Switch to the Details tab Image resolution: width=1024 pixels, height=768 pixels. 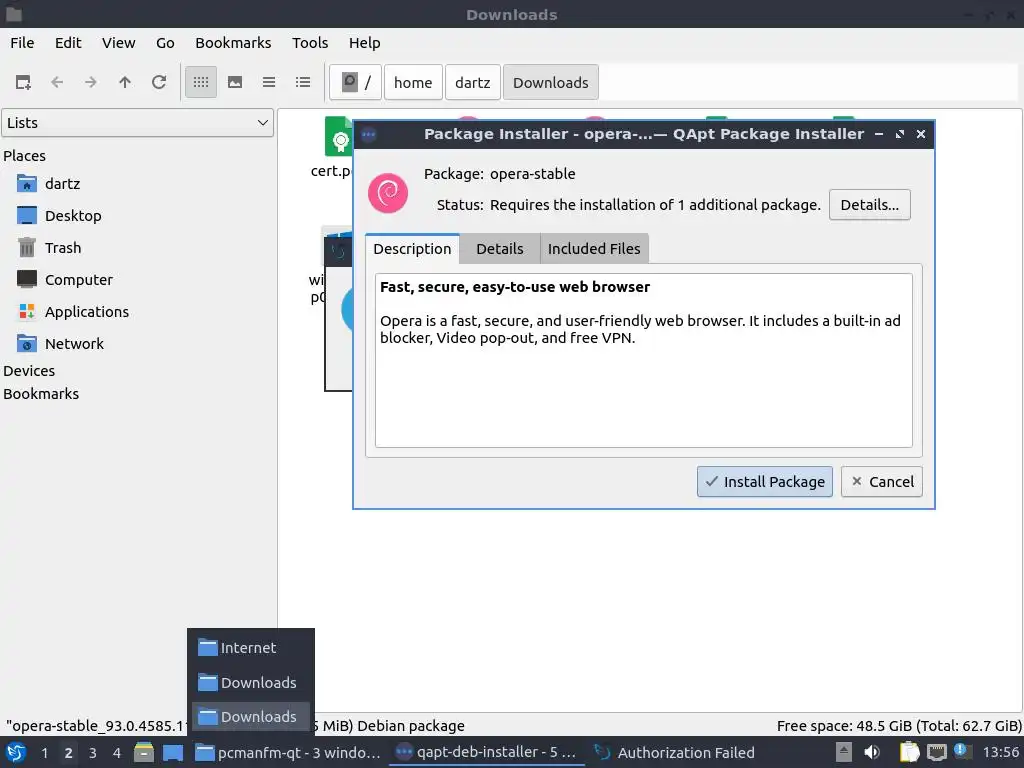tap(500, 249)
